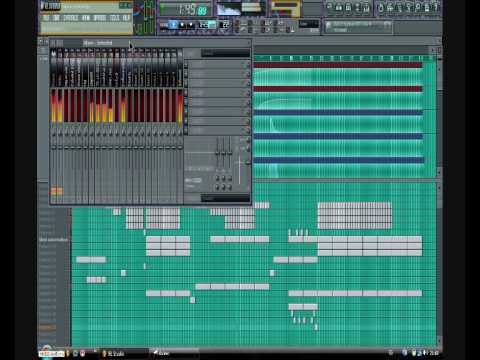Open mixer input source dropdown
Screen dimensions: 480x360
[x=225, y=53]
